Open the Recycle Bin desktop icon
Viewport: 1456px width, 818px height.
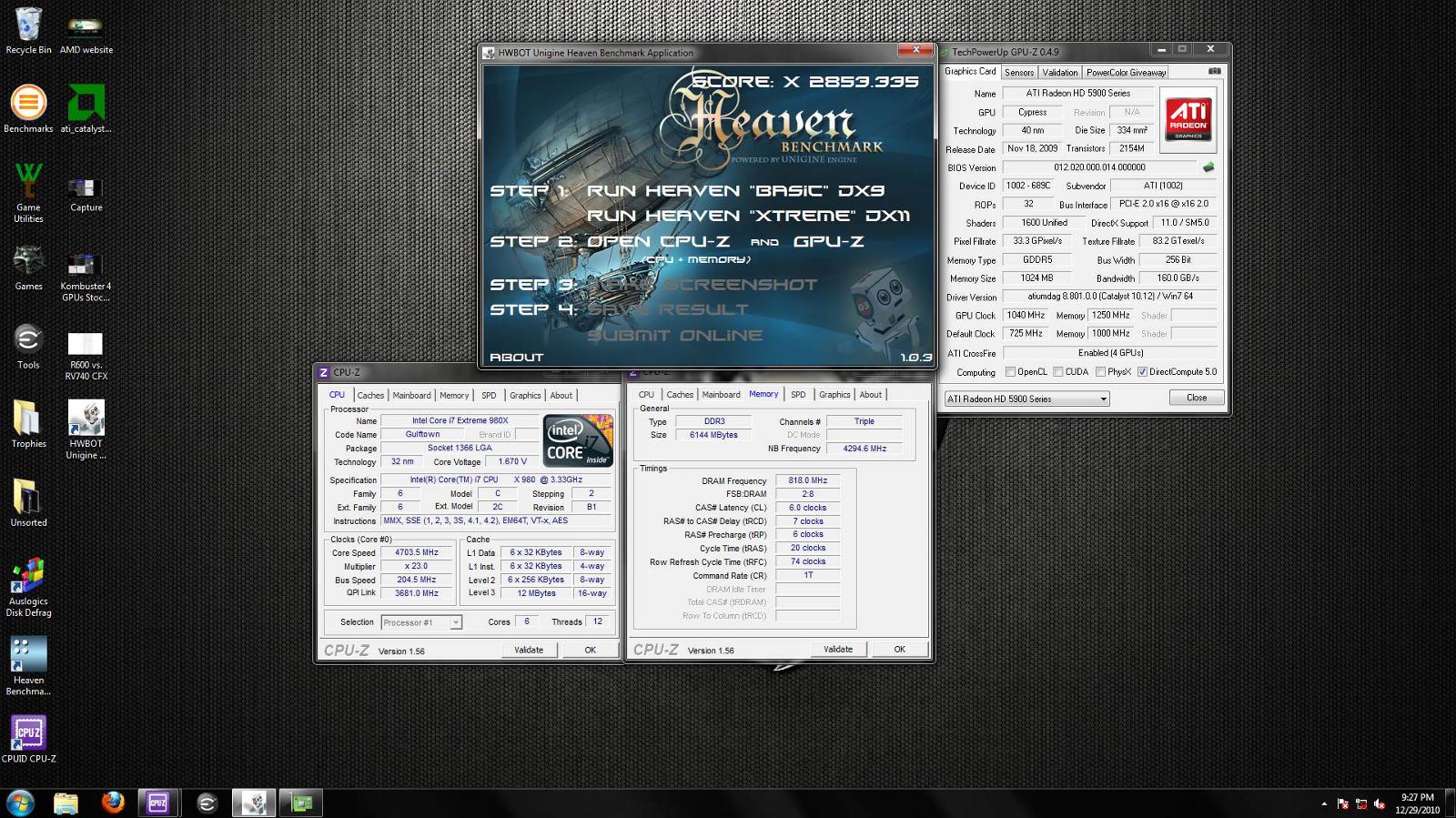click(28, 30)
